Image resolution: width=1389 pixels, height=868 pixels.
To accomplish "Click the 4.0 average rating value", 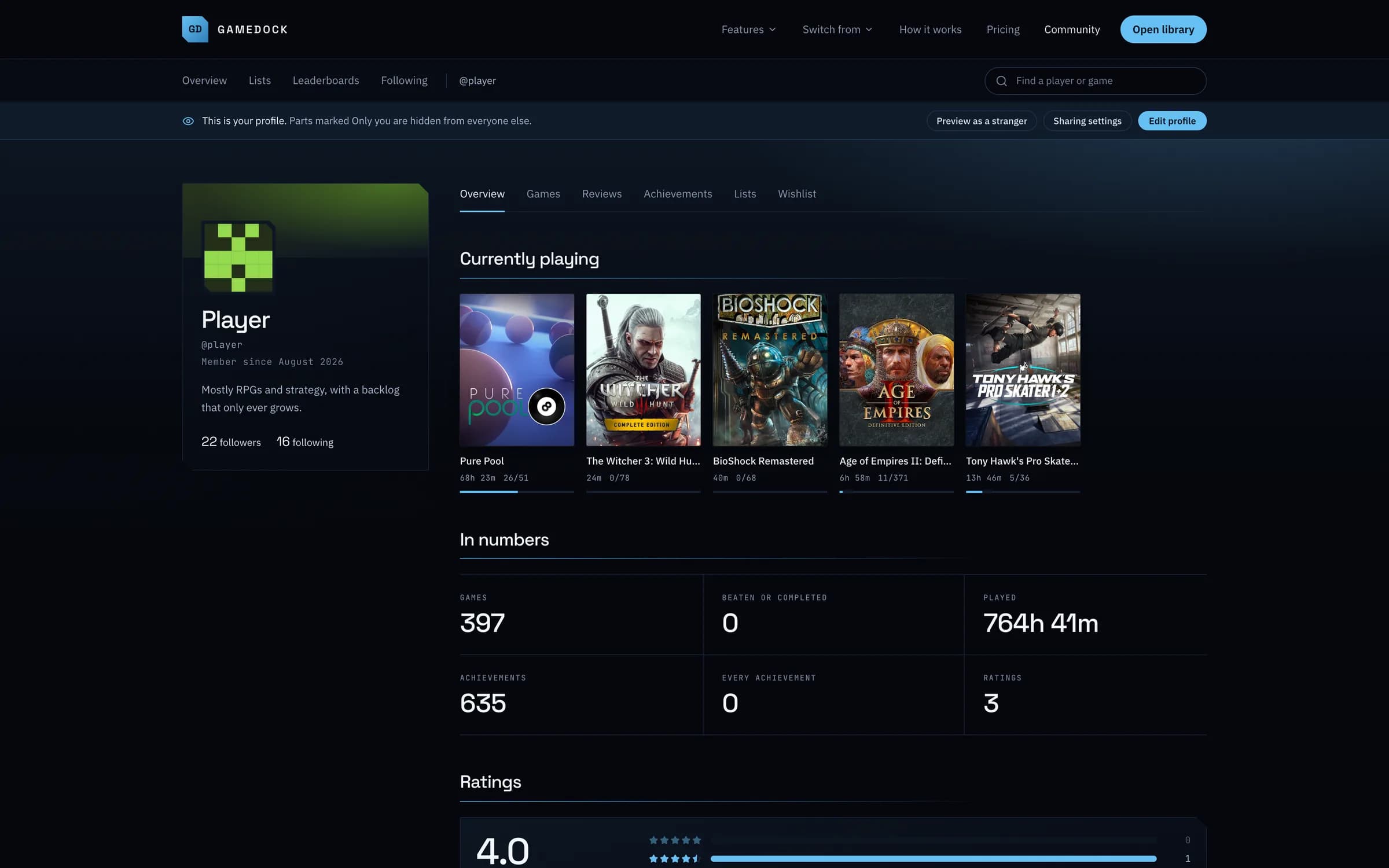I will click(502, 851).
